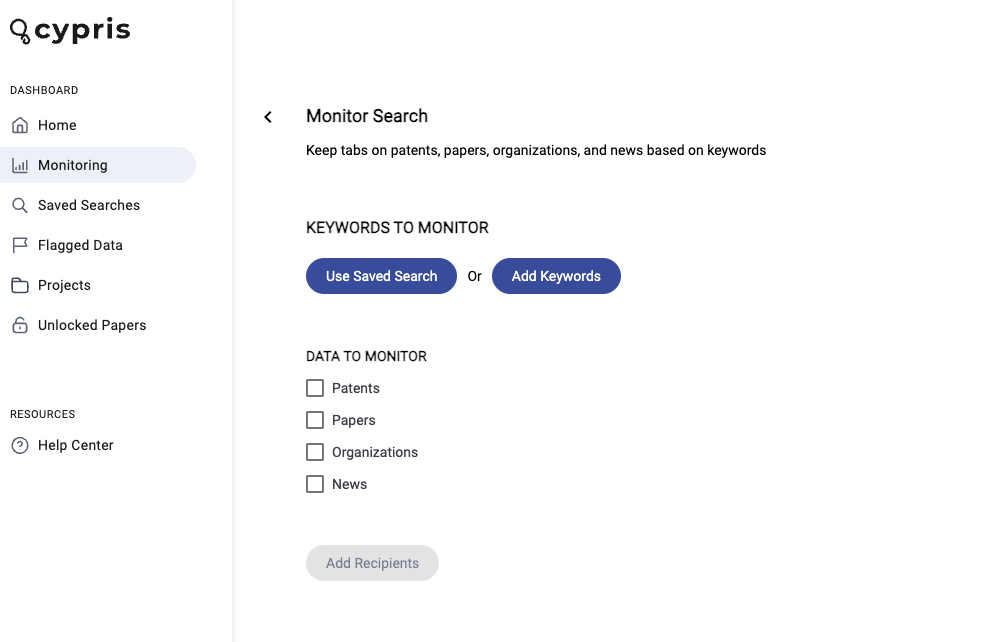
Task: Enable the Patents checkbox
Action: [315, 388]
